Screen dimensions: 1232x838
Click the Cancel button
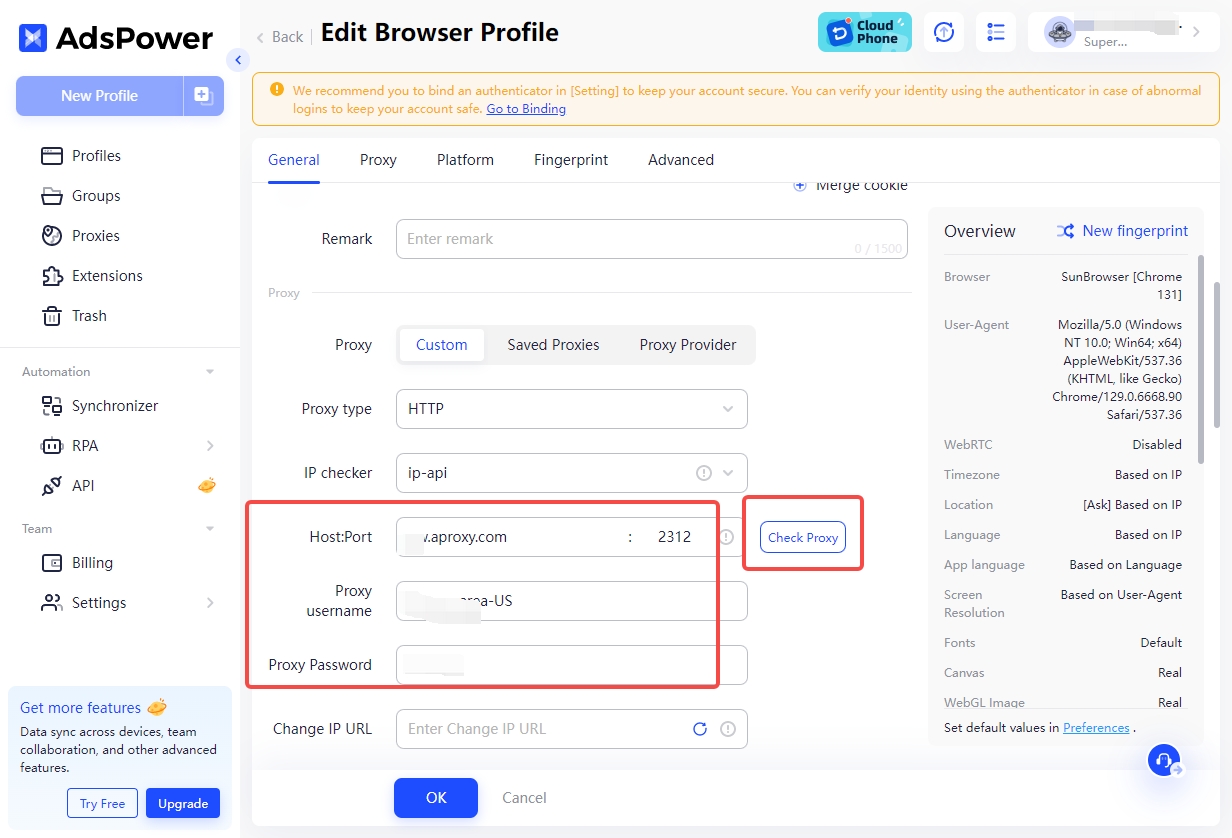click(524, 798)
